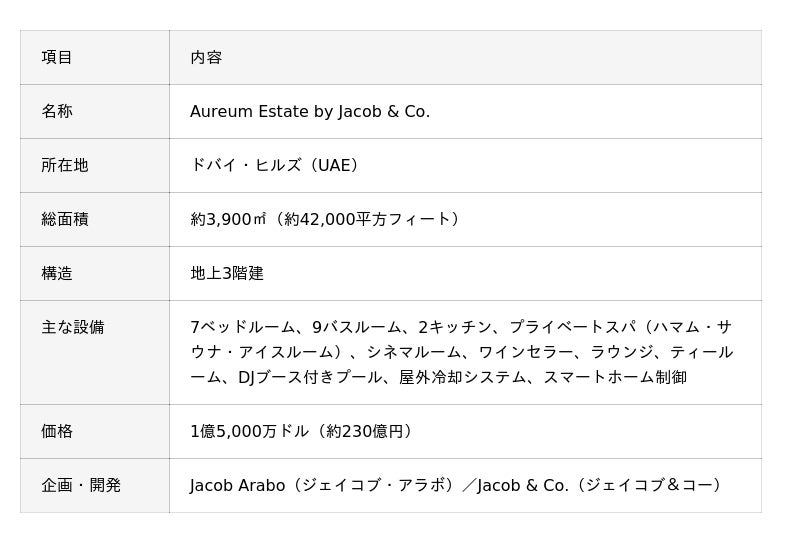The width and height of the screenshot is (800, 543).
Task: Select the 価格 row label
Action: coord(57,431)
